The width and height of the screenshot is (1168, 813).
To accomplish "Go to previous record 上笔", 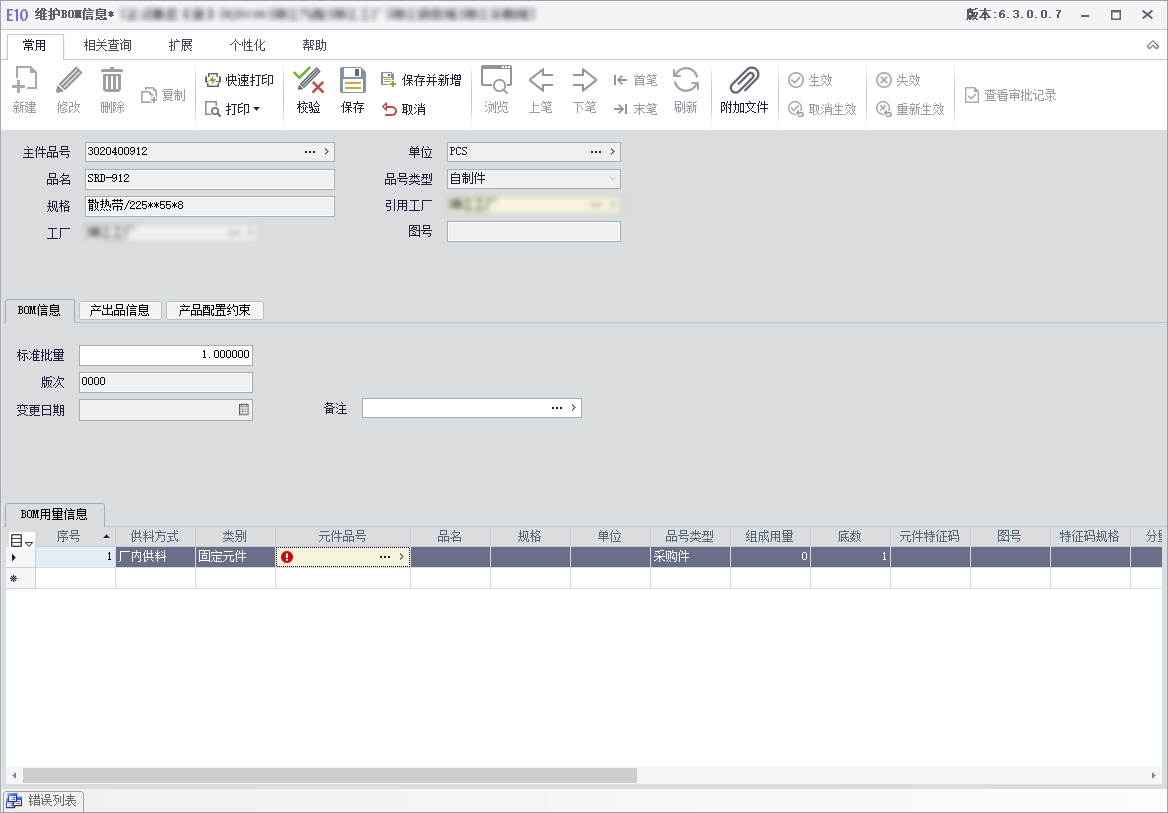I will tap(540, 89).
